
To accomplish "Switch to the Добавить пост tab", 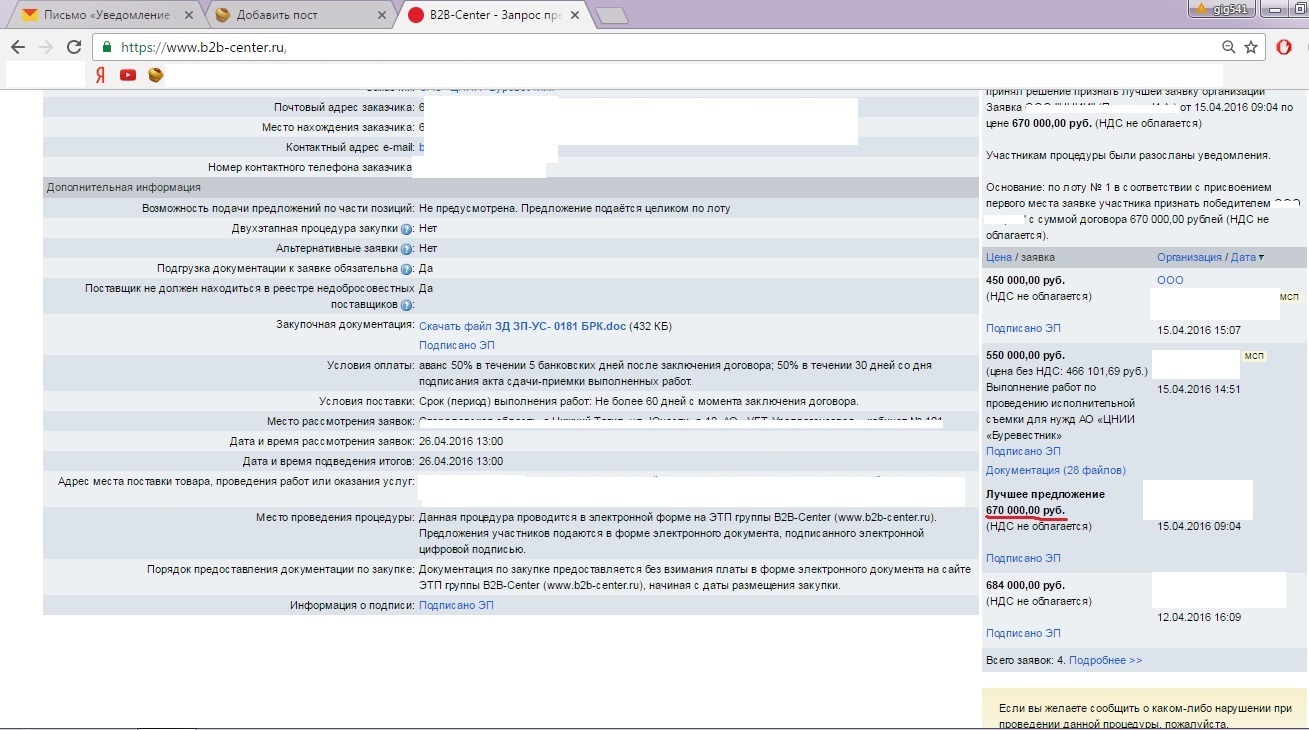I will point(300,15).
